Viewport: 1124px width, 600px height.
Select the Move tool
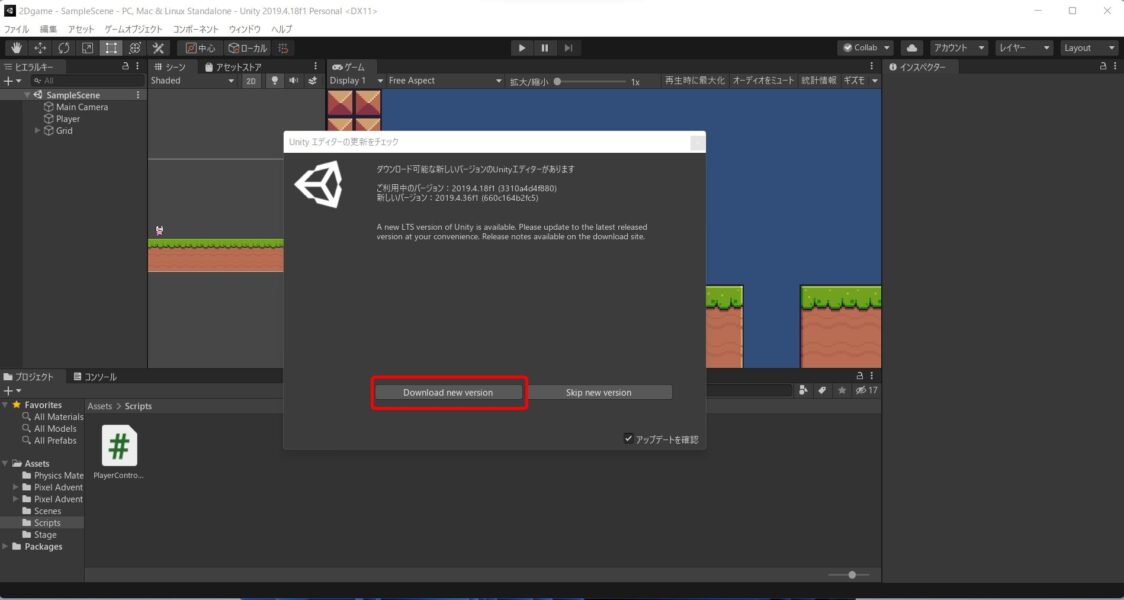40,48
